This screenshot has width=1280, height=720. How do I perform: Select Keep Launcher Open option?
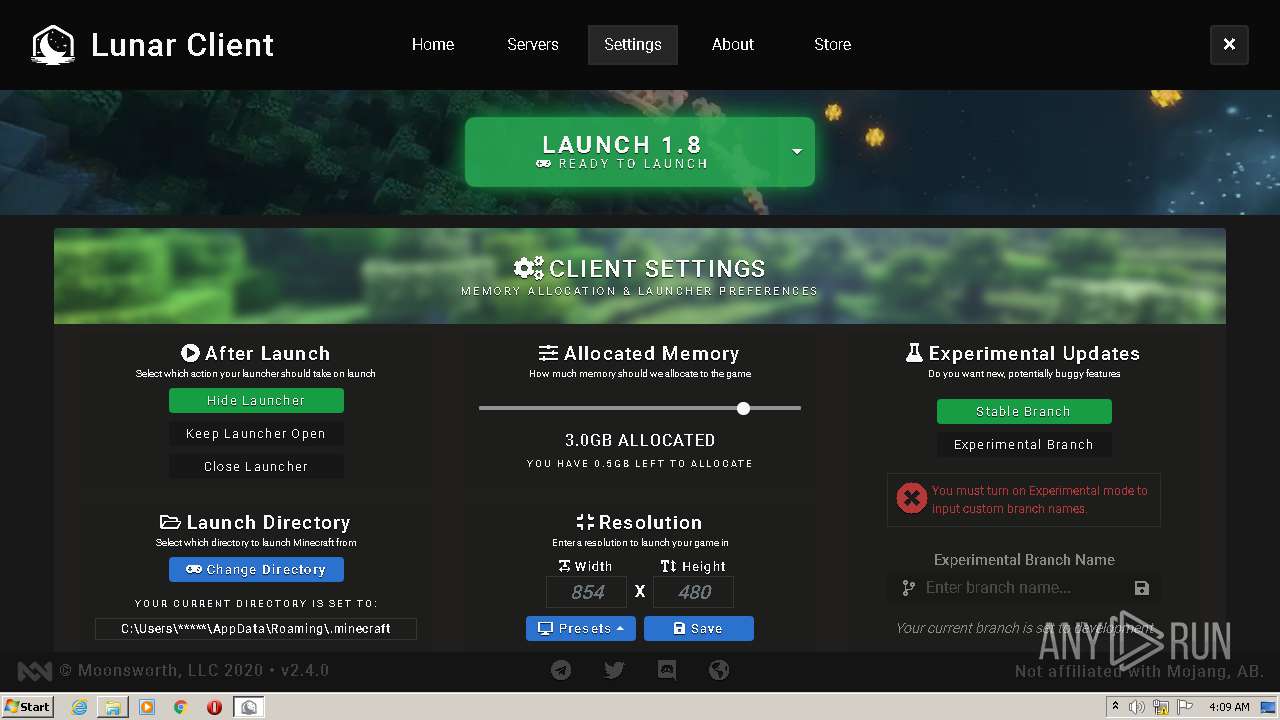(256, 433)
